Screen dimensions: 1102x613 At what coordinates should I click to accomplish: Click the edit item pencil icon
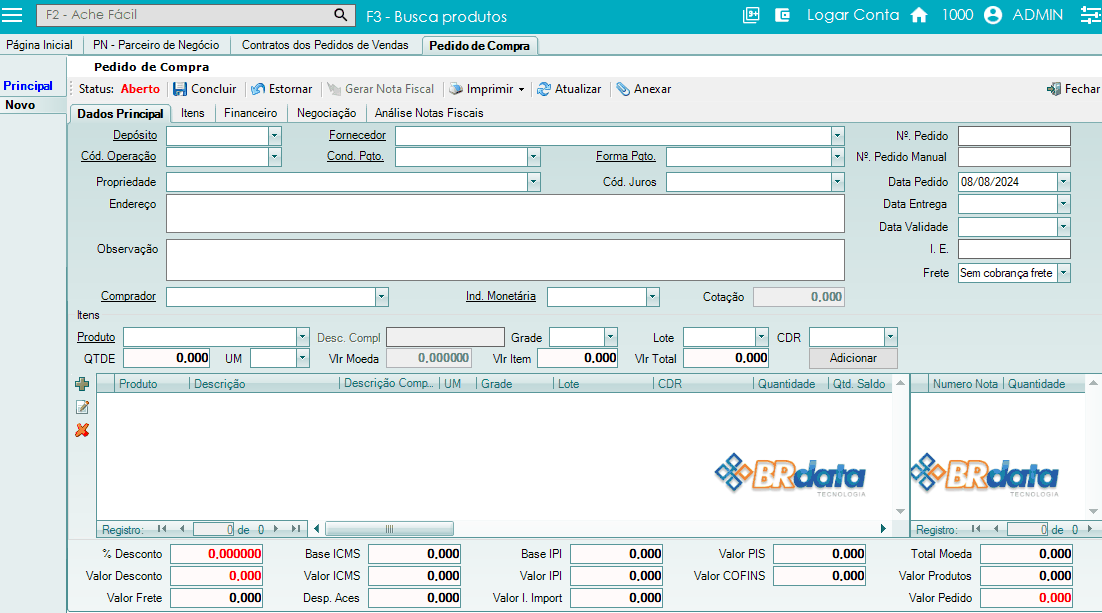[82, 407]
